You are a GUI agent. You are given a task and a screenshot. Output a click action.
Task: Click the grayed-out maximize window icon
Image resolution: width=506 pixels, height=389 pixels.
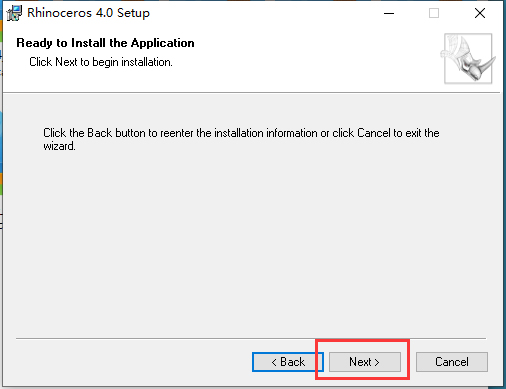(x=434, y=13)
